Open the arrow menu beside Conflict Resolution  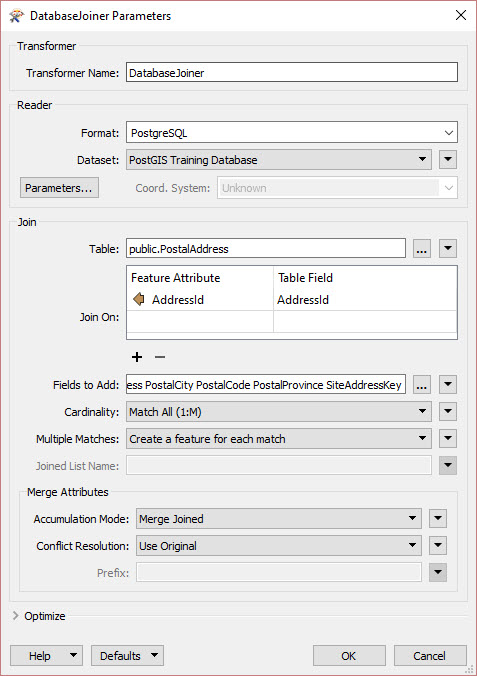[438, 546]
